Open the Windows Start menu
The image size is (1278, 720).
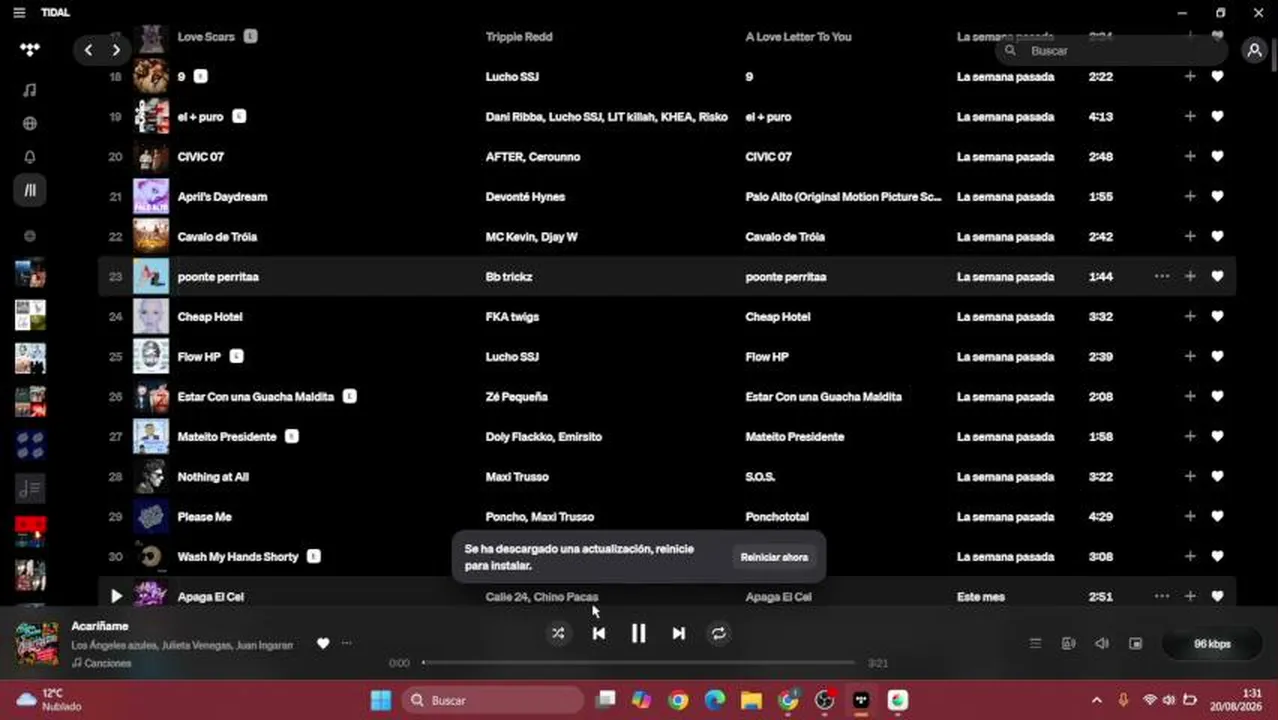[381, 700]
